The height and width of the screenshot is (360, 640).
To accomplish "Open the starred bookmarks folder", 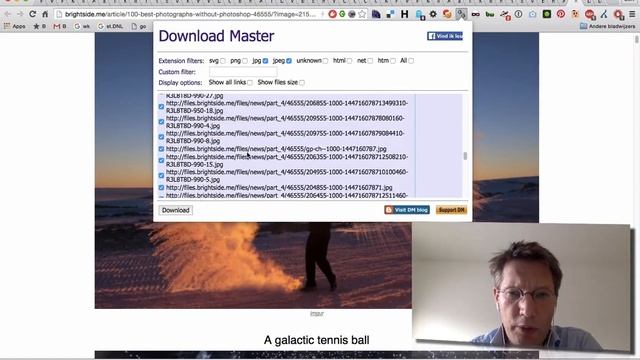I will click(x=39, y=26).
